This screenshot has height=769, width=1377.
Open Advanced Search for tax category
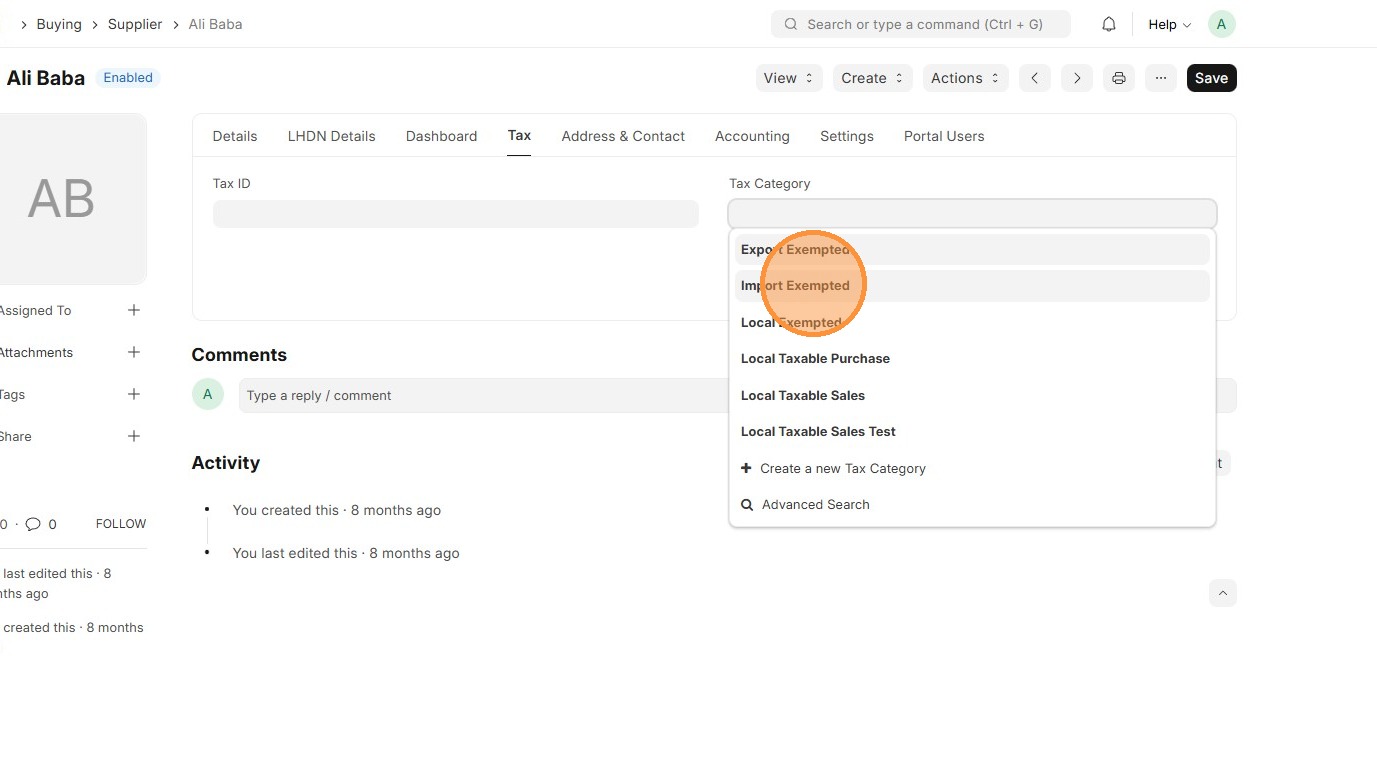point(972,505)
